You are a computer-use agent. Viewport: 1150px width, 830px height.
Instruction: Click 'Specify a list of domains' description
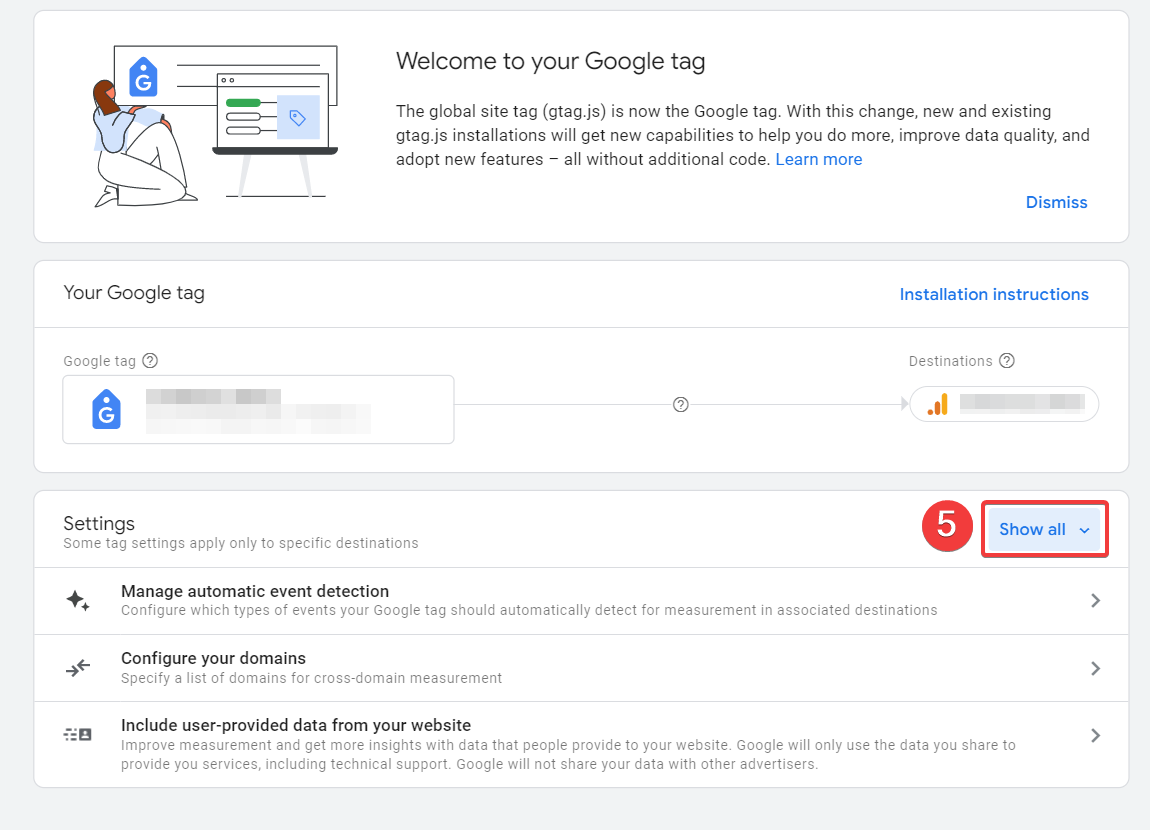point(312,677)
